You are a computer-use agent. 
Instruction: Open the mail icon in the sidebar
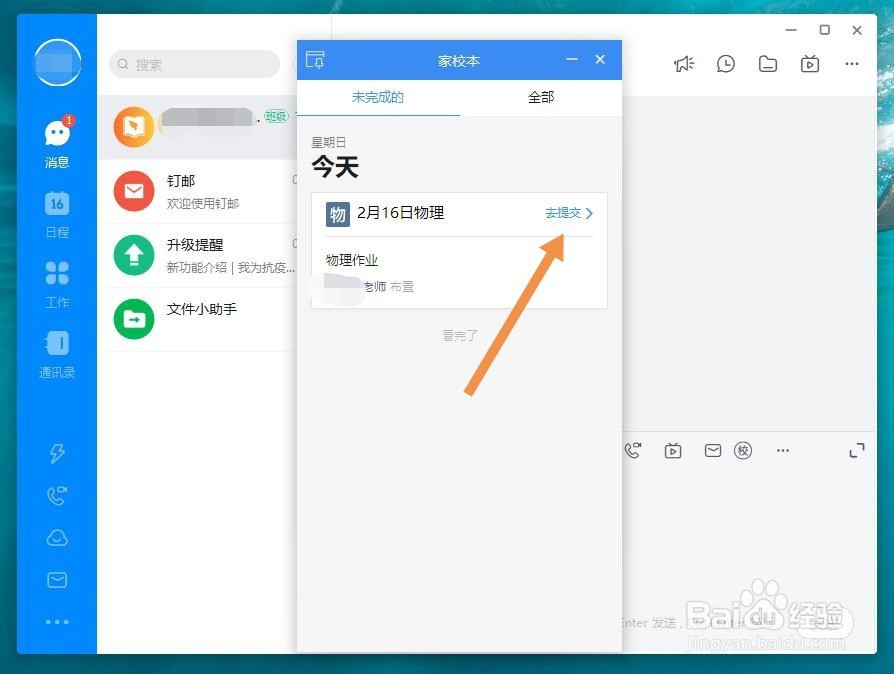coord(57,579)
